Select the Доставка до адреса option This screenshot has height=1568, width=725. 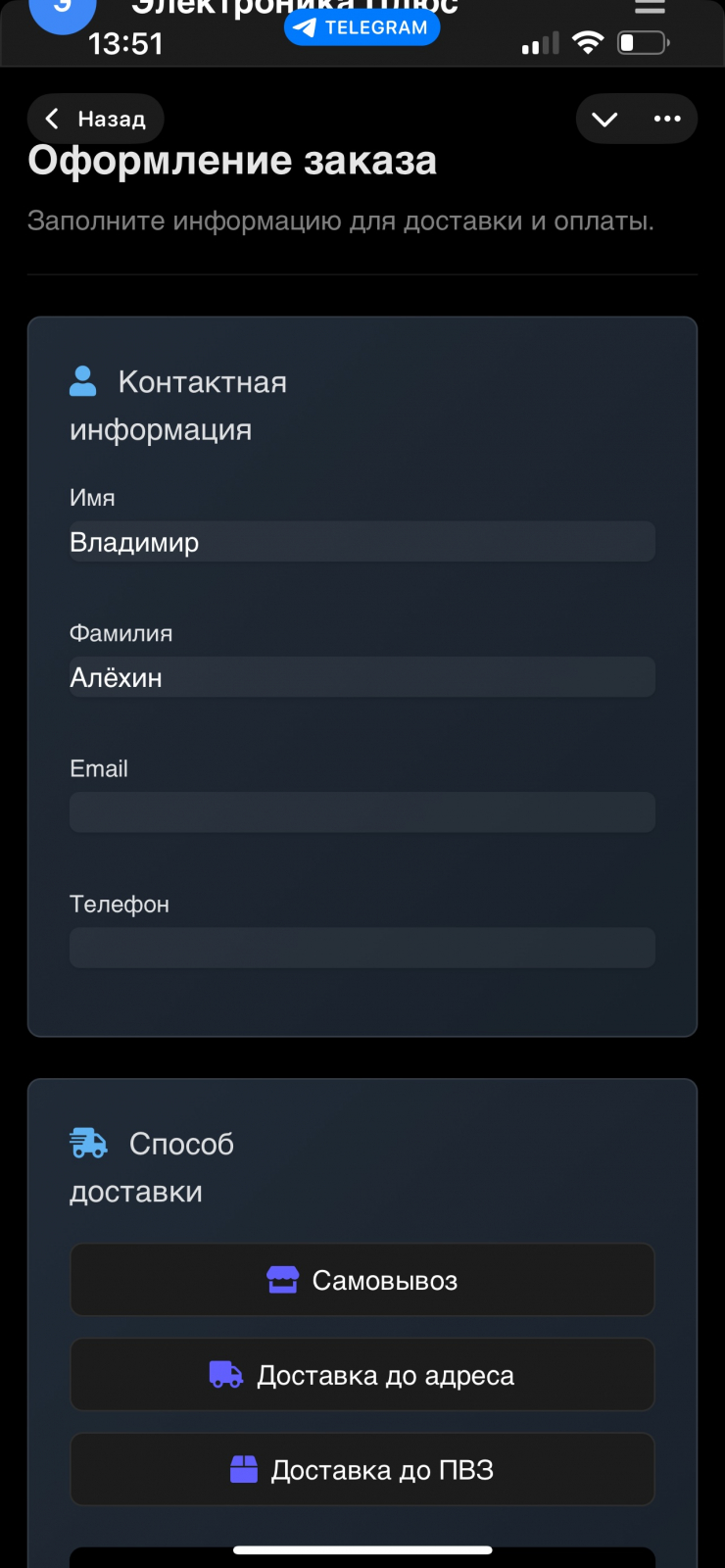362,1375
